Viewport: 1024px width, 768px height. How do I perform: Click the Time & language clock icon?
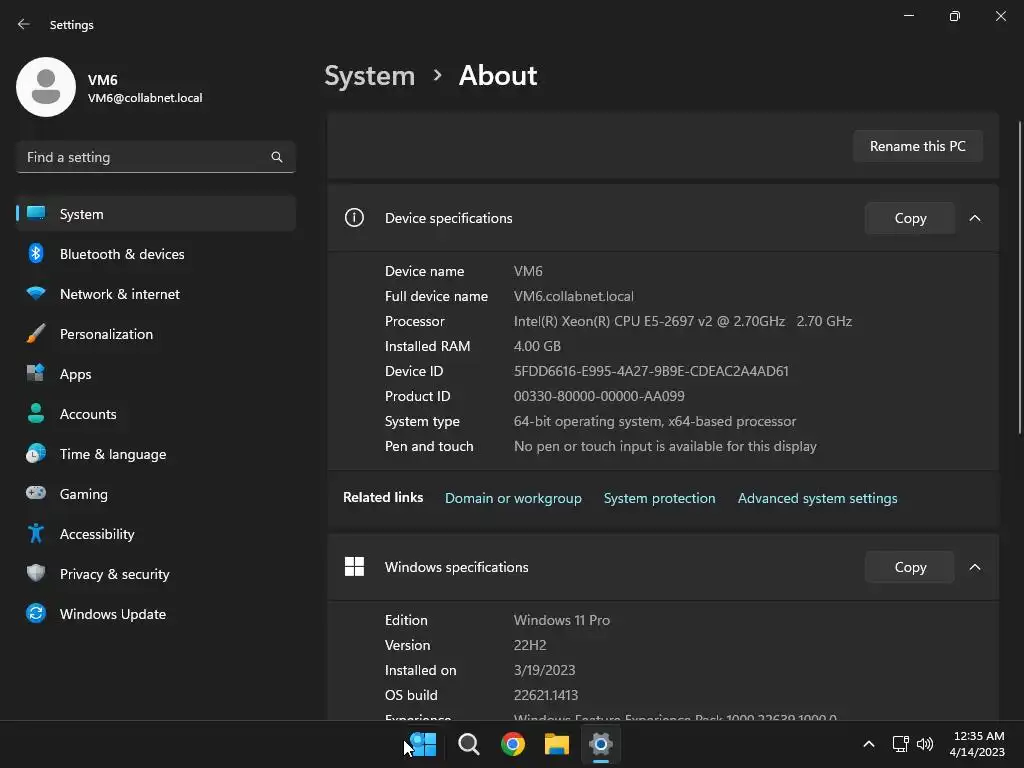pos(36,453)
